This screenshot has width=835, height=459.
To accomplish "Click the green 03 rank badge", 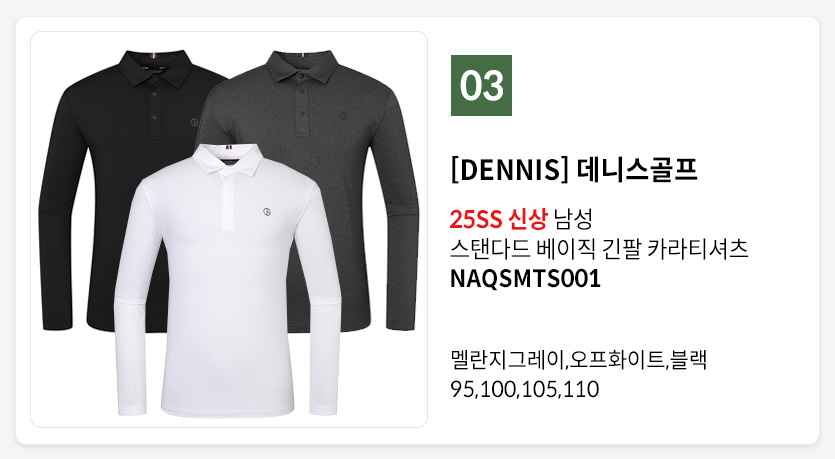I will tap(481, 85).
